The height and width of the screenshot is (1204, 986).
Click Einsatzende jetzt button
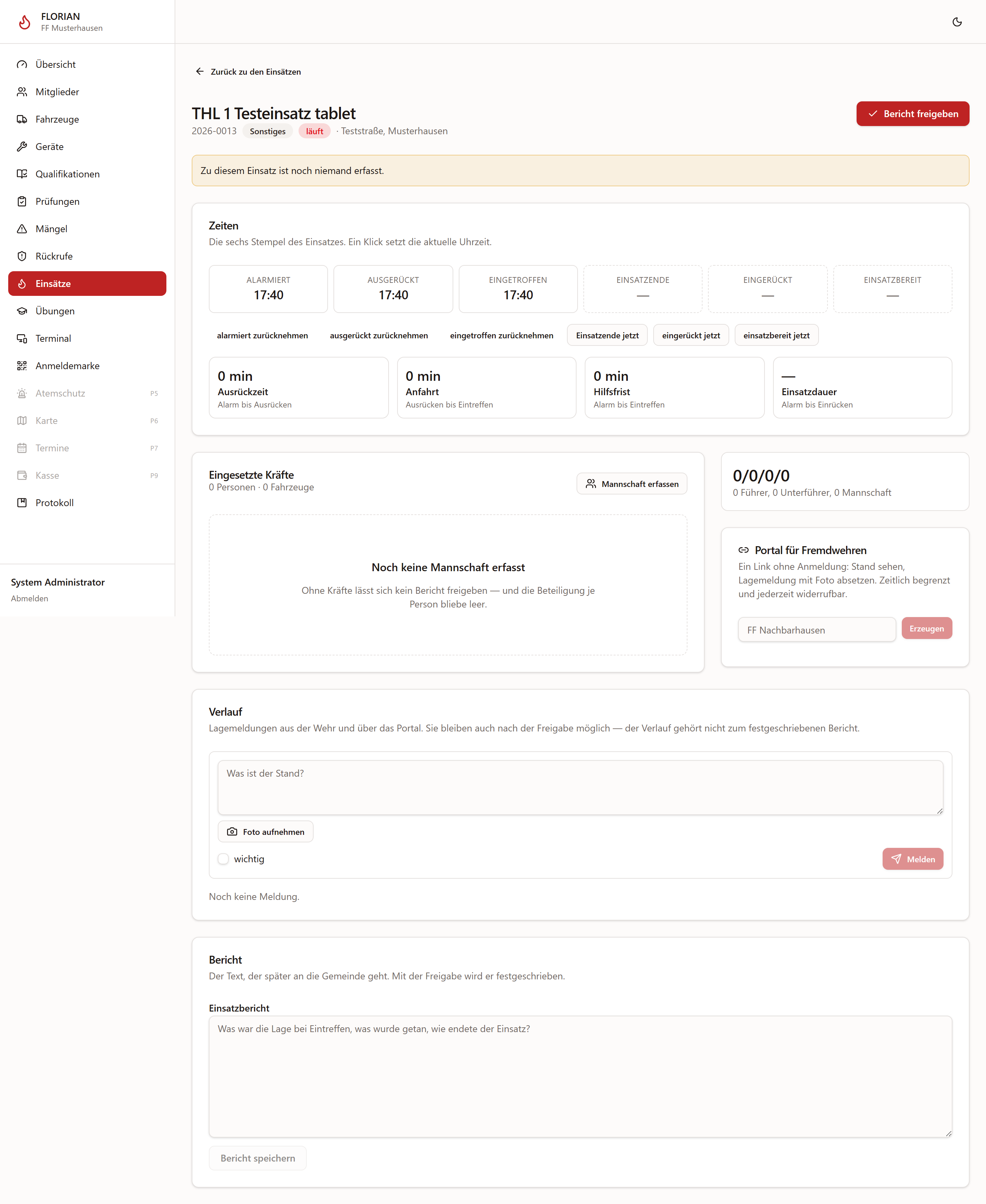(607, 335)
